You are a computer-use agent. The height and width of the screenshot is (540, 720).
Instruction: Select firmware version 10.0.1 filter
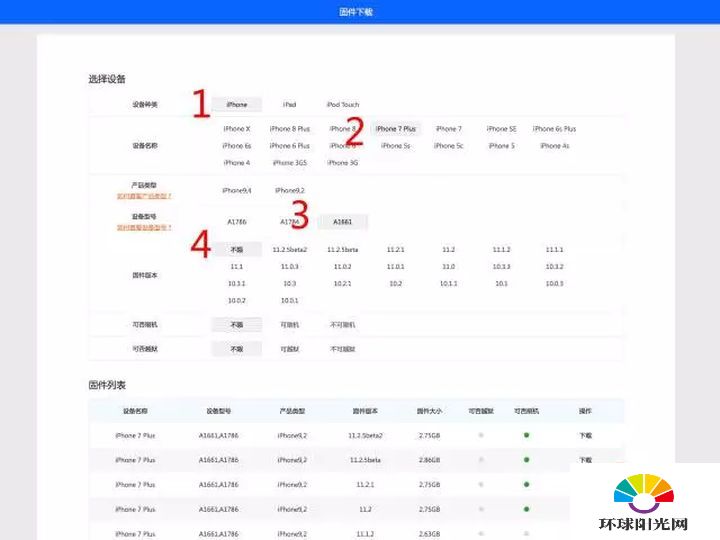tap(290, 301)
